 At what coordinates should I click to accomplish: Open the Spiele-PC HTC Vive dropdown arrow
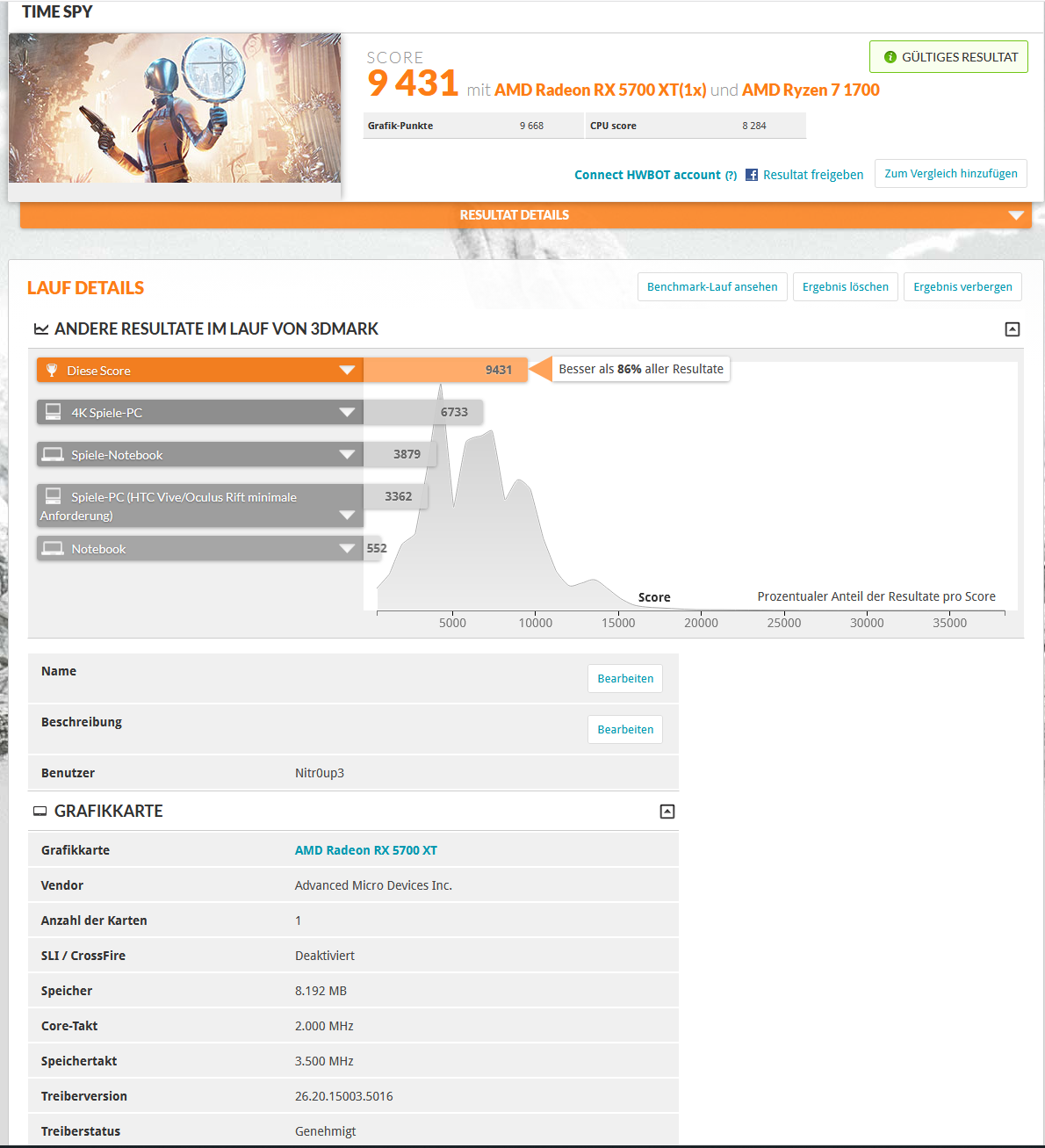tap(347, 515)
